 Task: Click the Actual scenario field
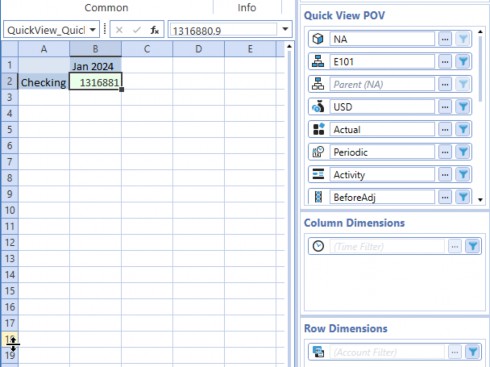click(382, 129)
